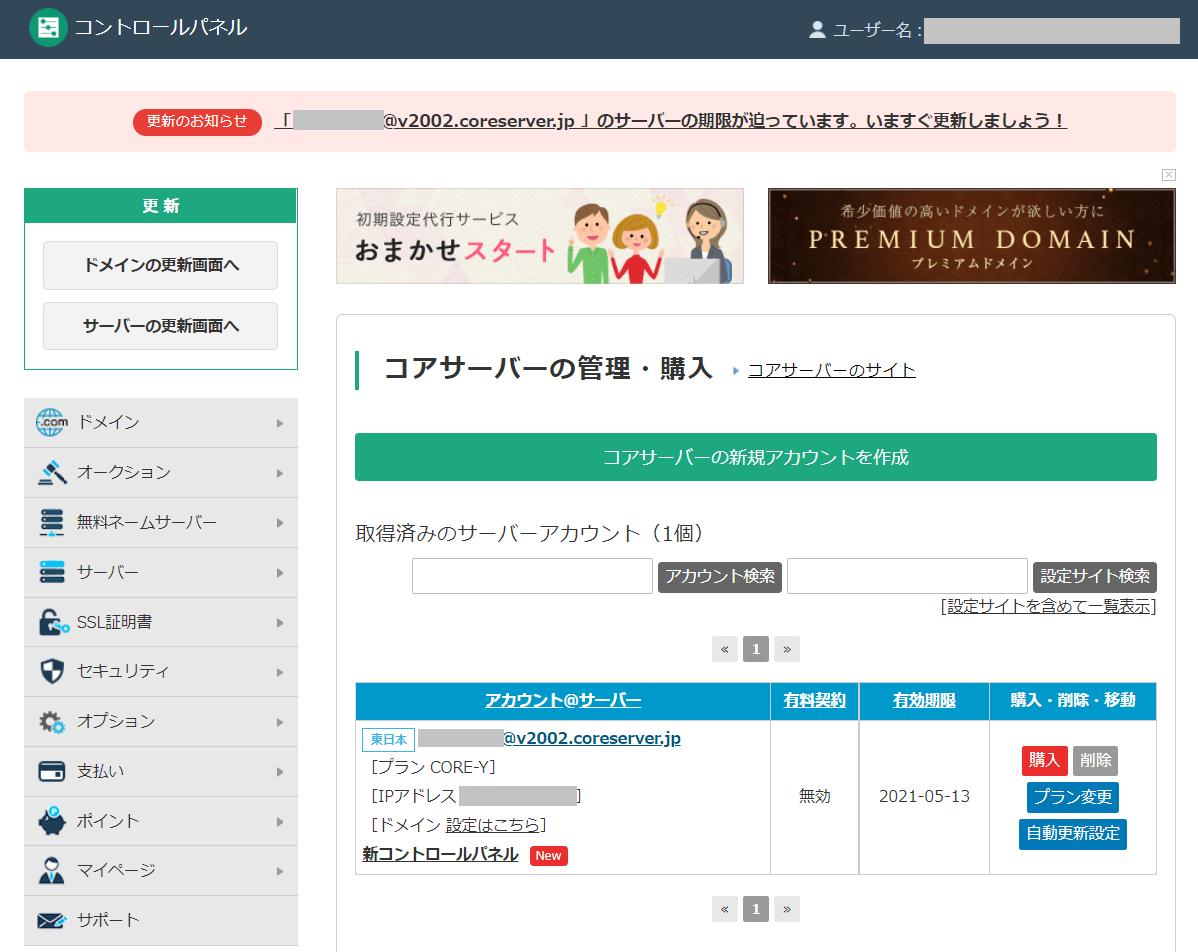The image size is (1198, 952).
Task: Open the サポート menu entry
Action: point(160,920)
